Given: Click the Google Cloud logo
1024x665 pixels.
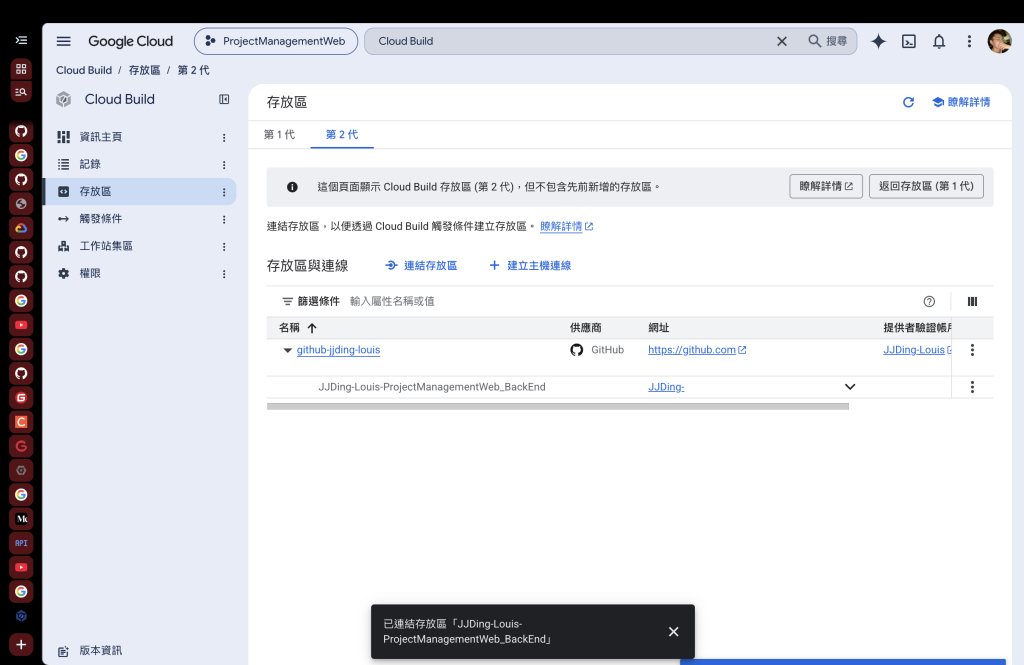Looking at the screenshot, I should point(131,41).
